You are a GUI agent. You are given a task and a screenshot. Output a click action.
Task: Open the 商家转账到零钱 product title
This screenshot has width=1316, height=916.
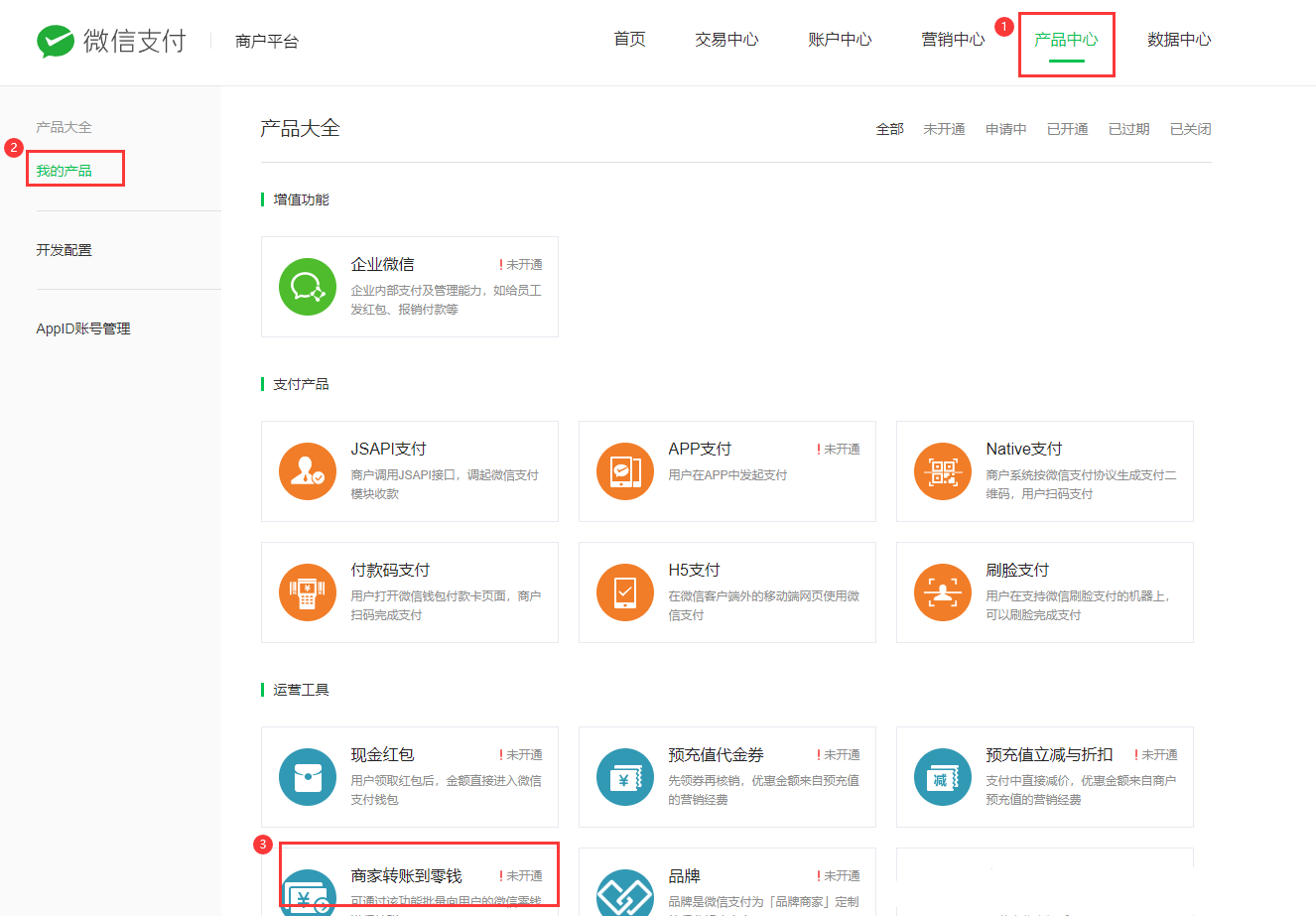pyautogui.click(x=407, y=875)
